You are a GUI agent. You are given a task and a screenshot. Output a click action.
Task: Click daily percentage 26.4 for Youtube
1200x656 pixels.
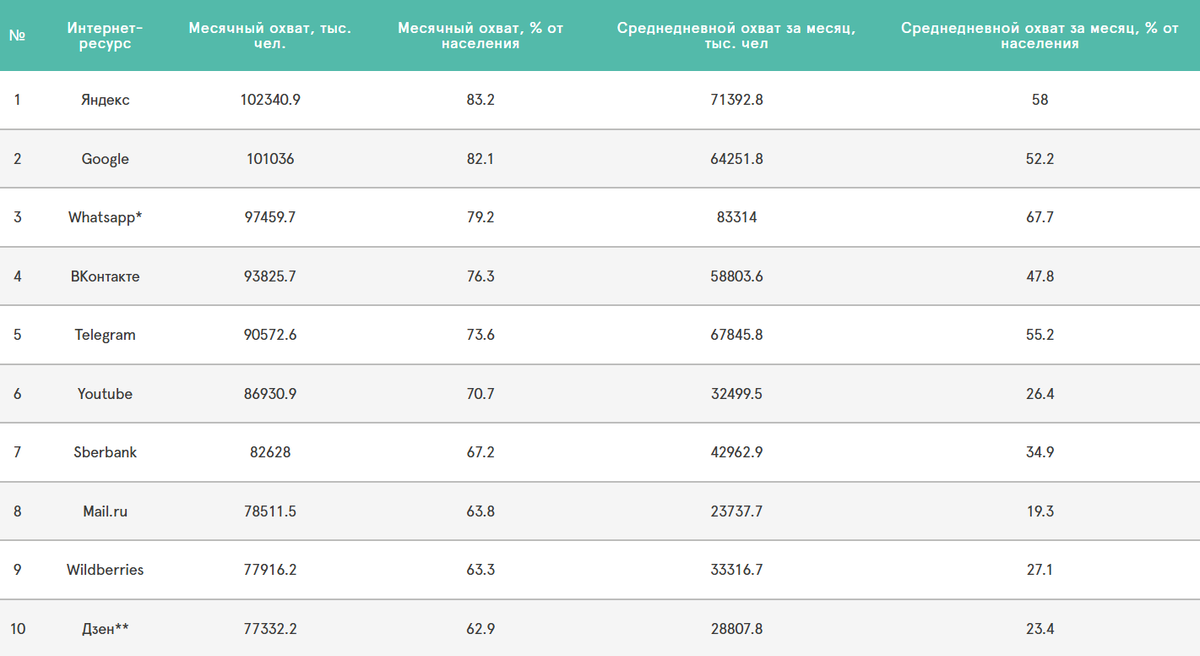click(1040, 394)
